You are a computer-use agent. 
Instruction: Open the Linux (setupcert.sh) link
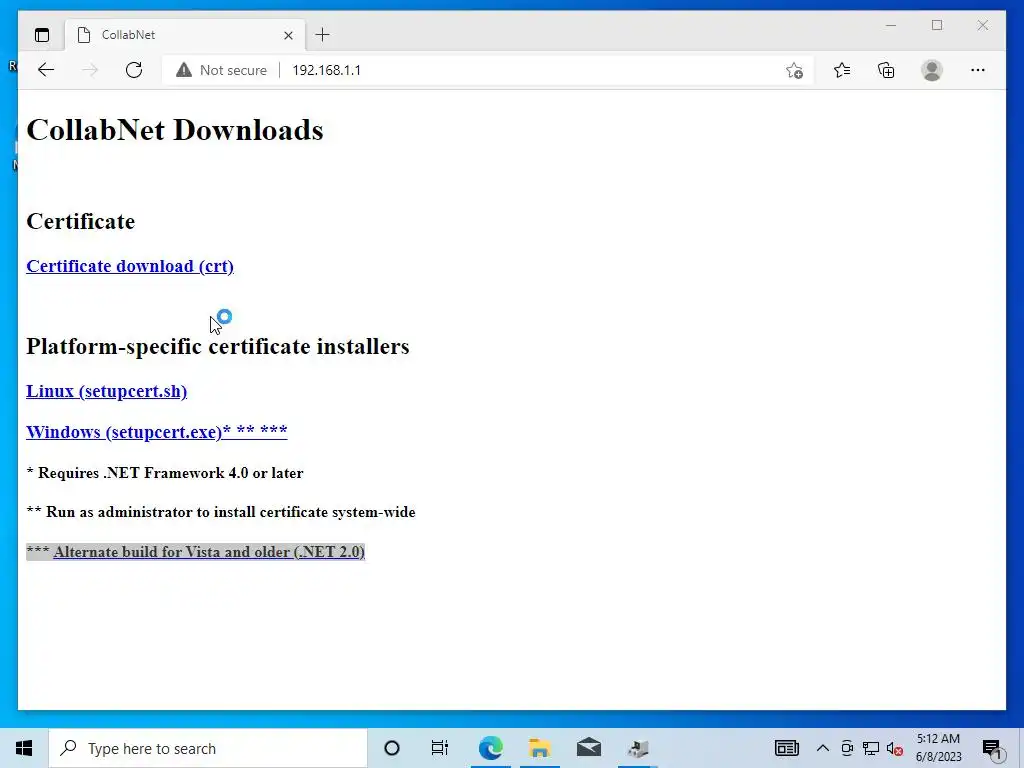coord(106,391)
